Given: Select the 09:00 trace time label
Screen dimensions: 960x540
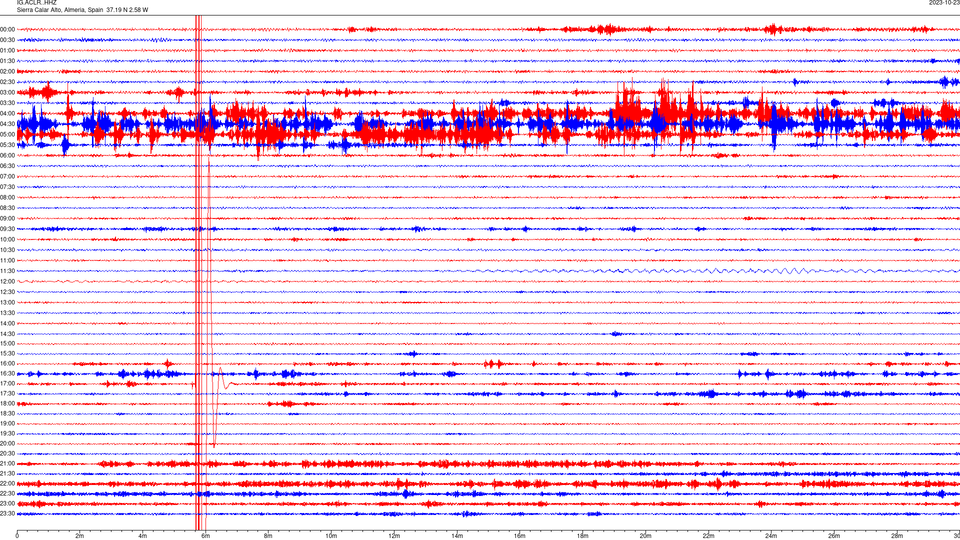Looking at the screenshot, I should pos(7,219).
